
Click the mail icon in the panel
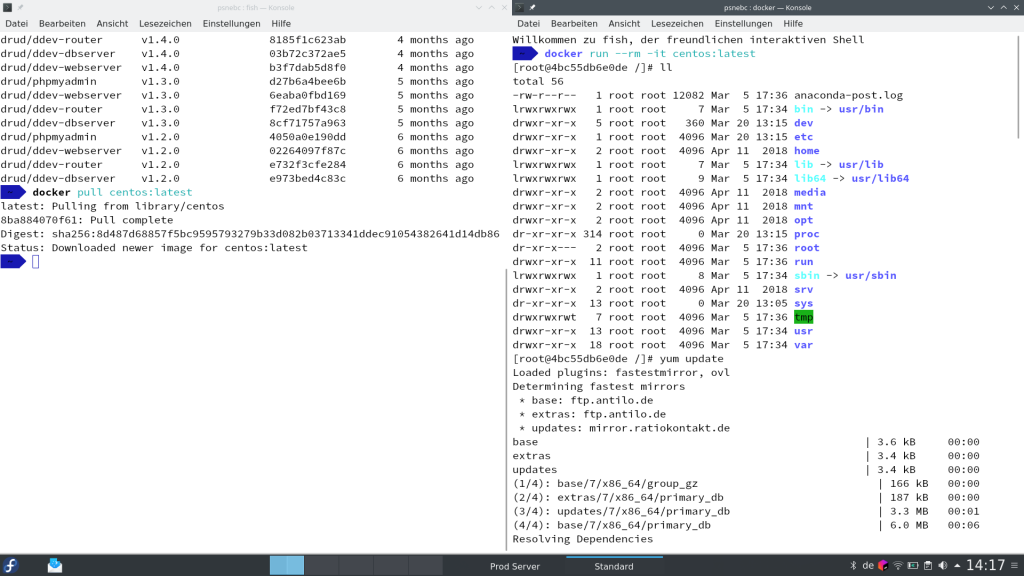pos(54,566)
